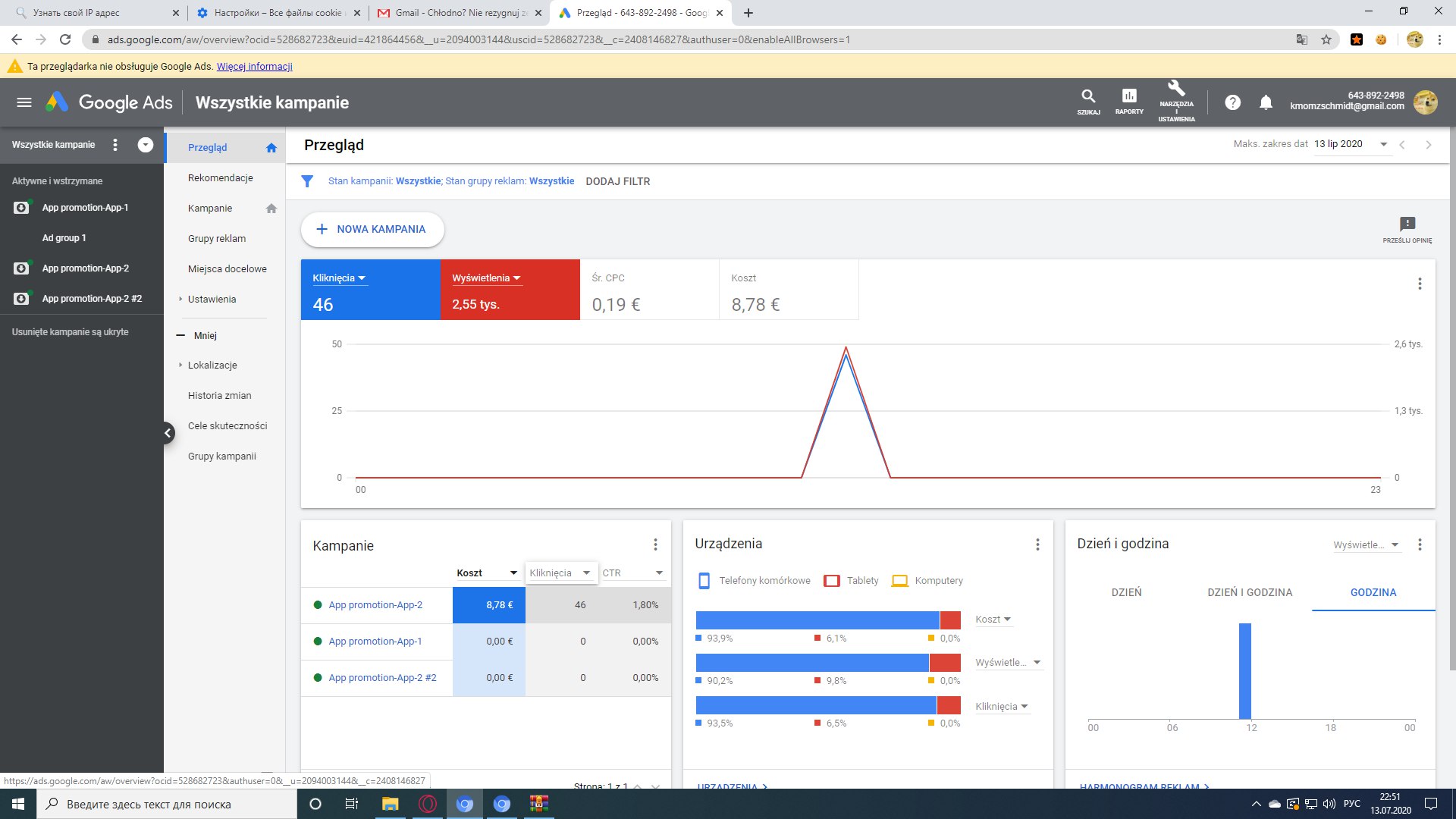1456x819 pixels.
Task: Open the hamburger main menu
Action: coord(24,102)
